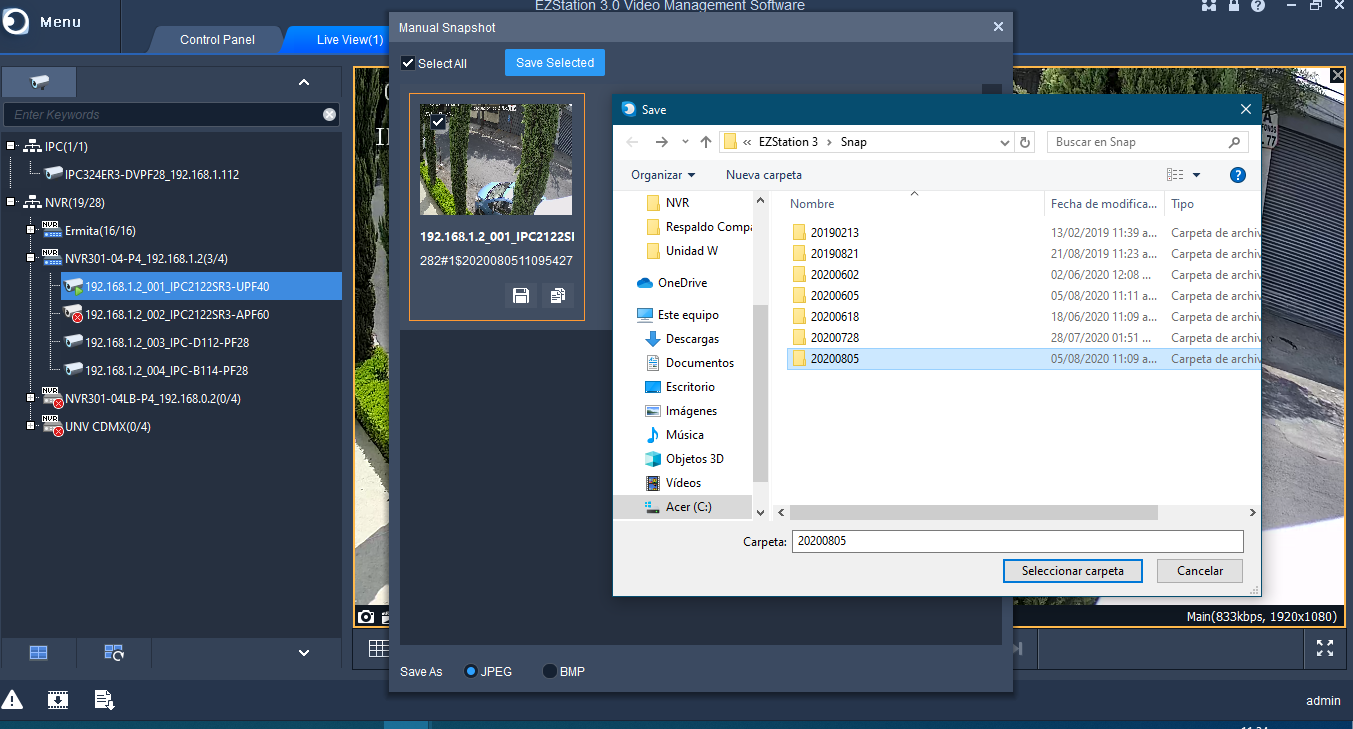
Task: Click the search magnifier in Buscar en Snap
Action: (1234, 142)
